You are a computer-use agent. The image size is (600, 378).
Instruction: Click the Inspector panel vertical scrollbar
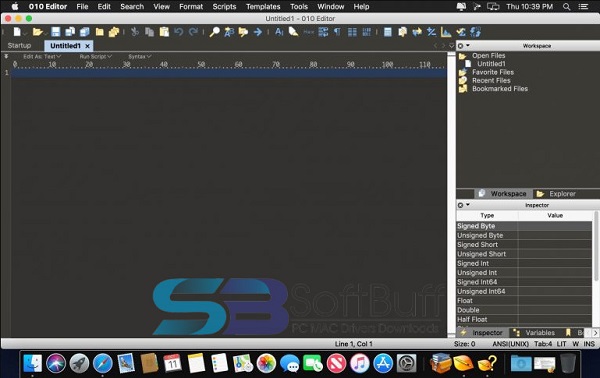(x=596, y=246)
